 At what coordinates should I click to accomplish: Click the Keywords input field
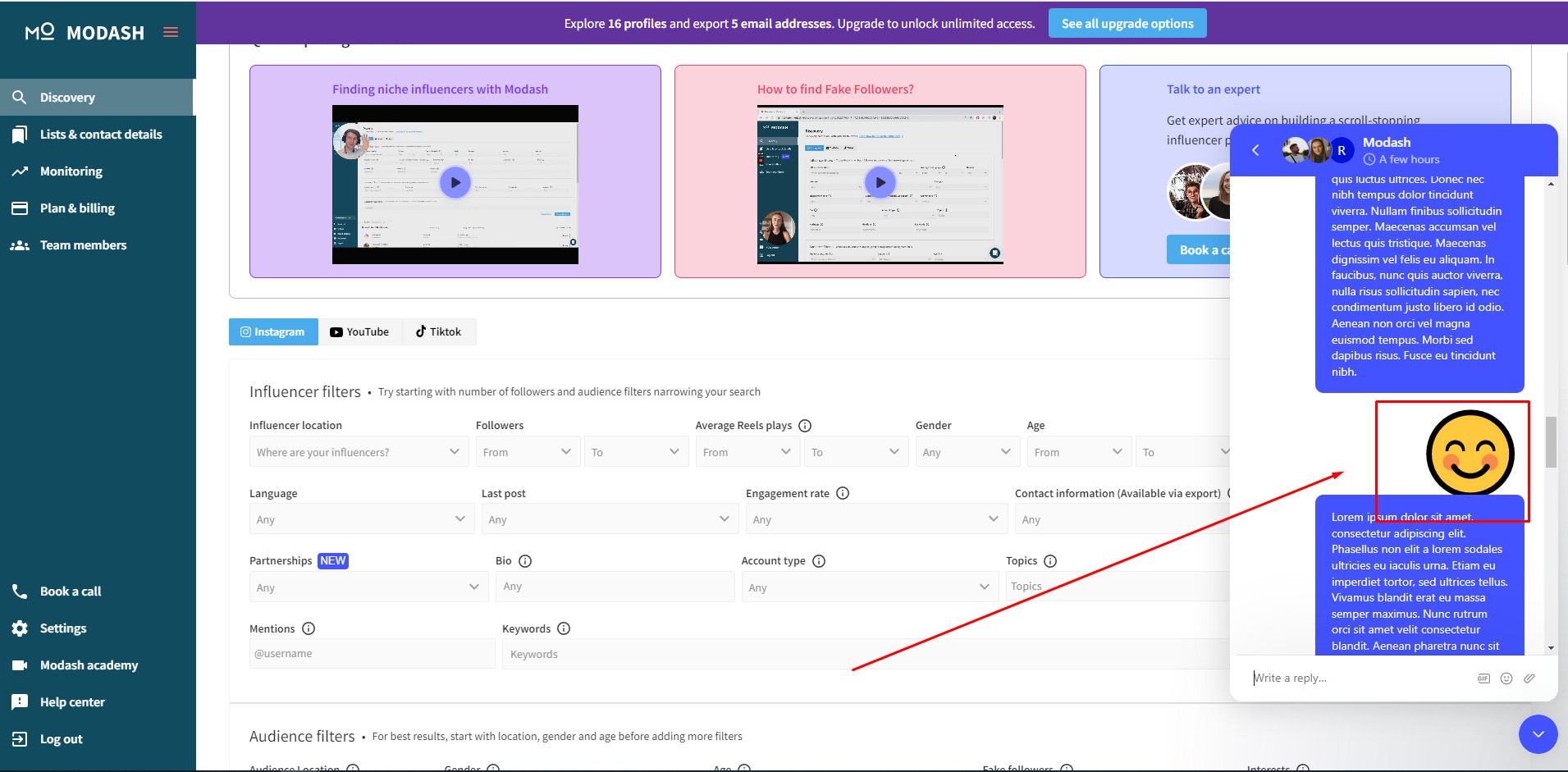pos(866,654)
